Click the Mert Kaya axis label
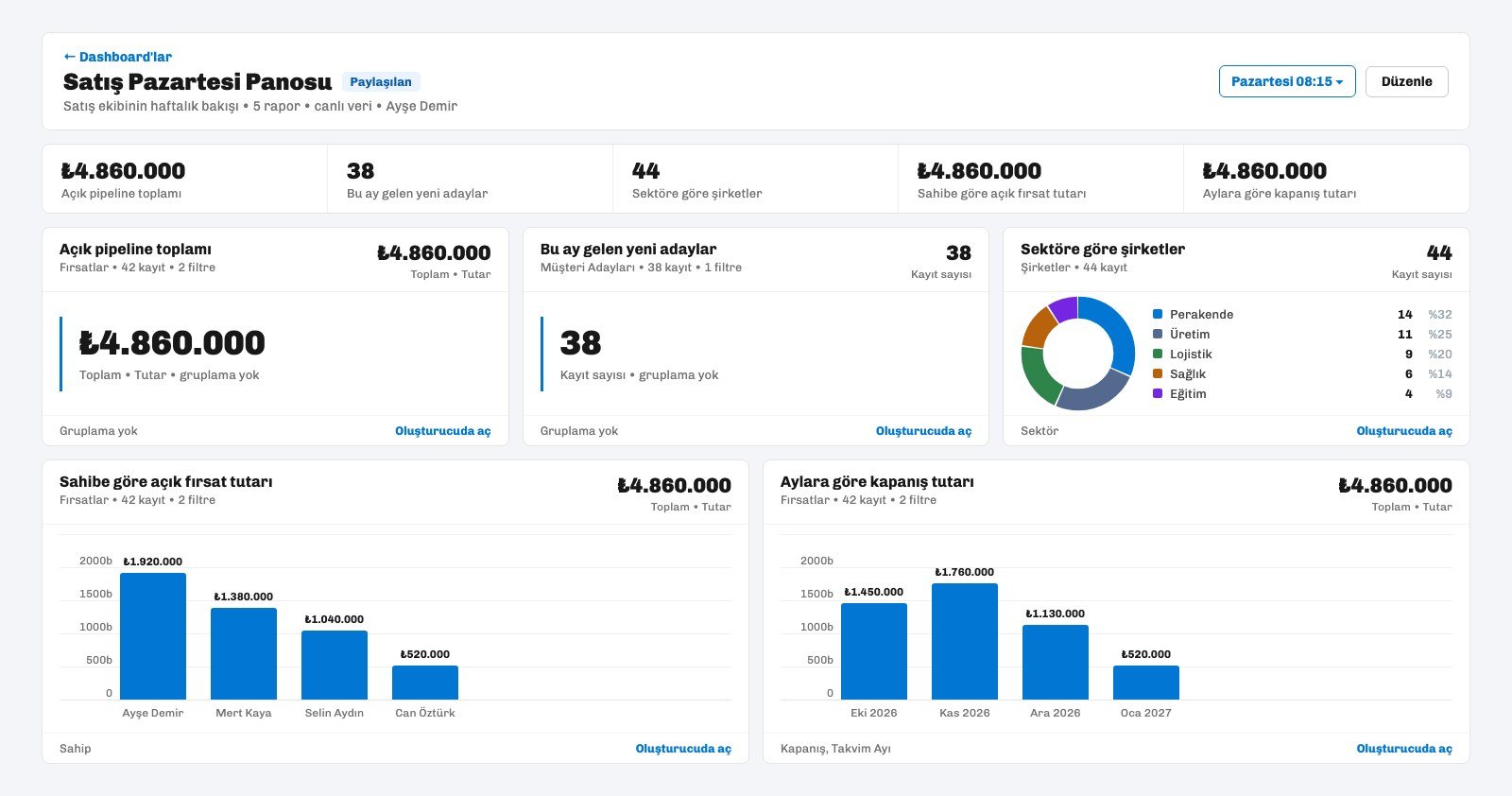This screenshot has width=1512, height=796. (244, 713)
